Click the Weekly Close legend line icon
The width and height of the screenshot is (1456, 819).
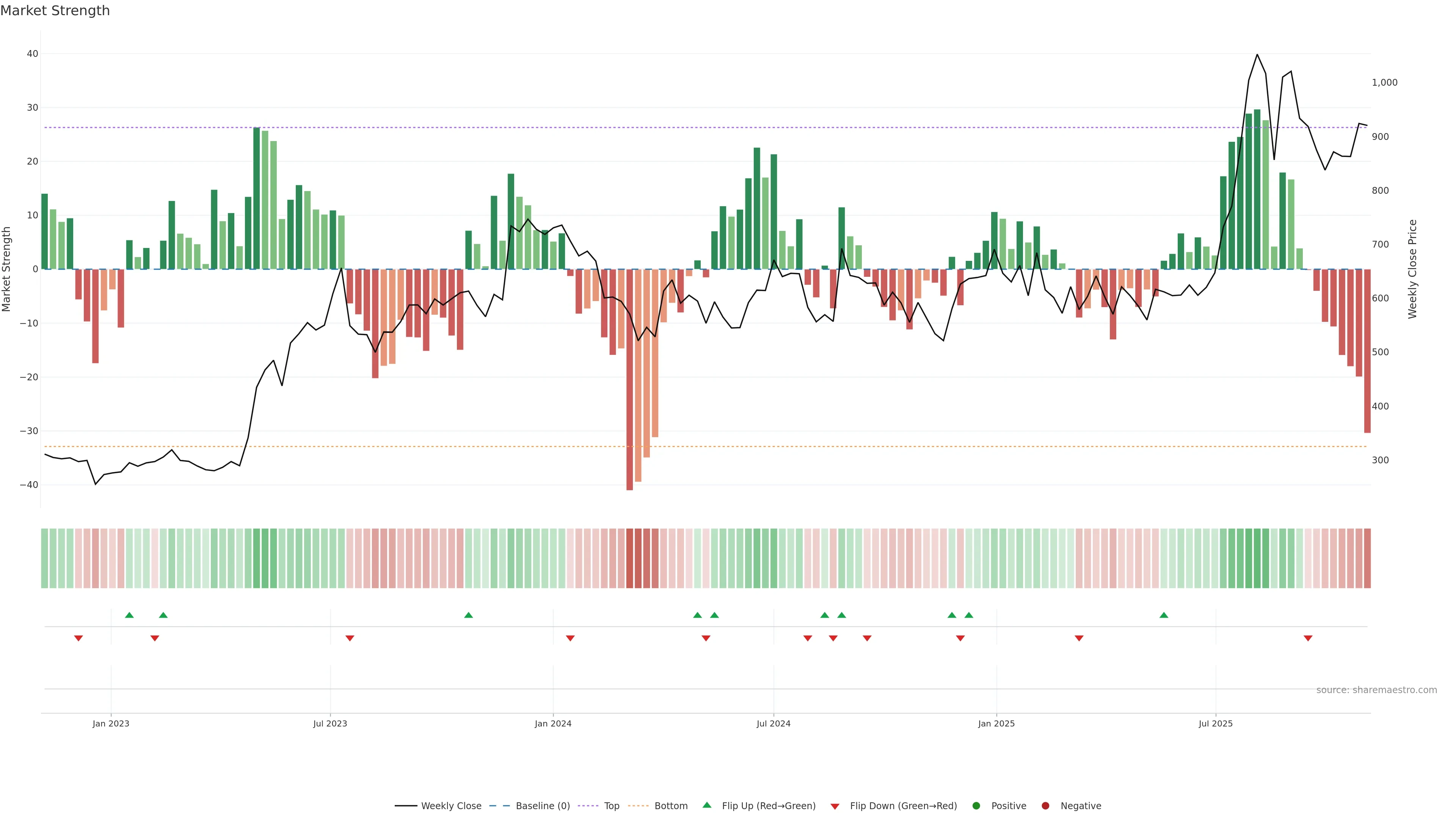coord(406,806)
